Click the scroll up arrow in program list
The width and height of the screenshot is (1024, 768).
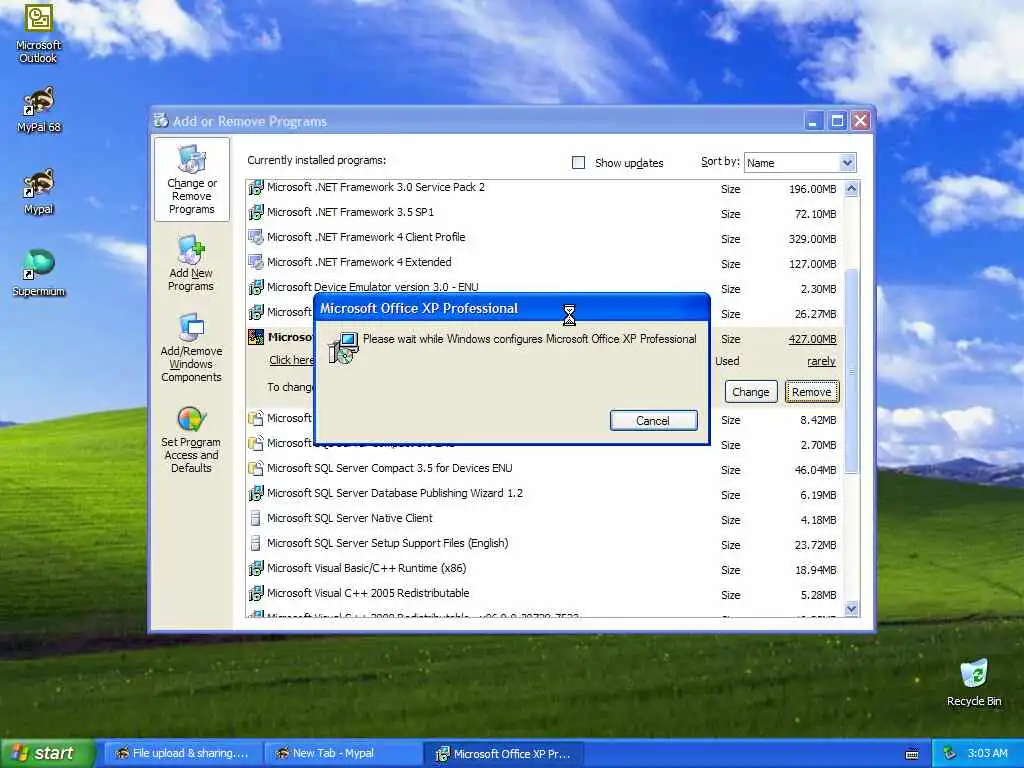tap(851, 189)
